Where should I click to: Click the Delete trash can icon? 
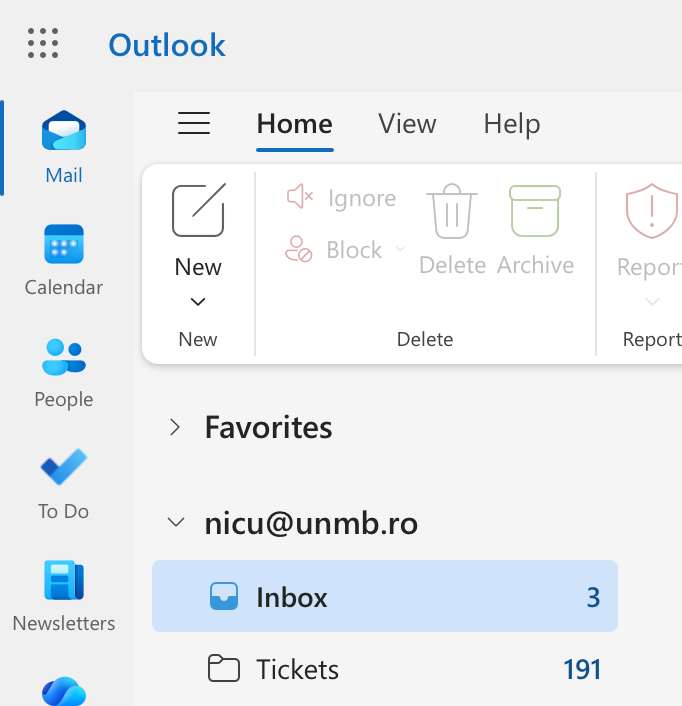(x=452, y=211)
